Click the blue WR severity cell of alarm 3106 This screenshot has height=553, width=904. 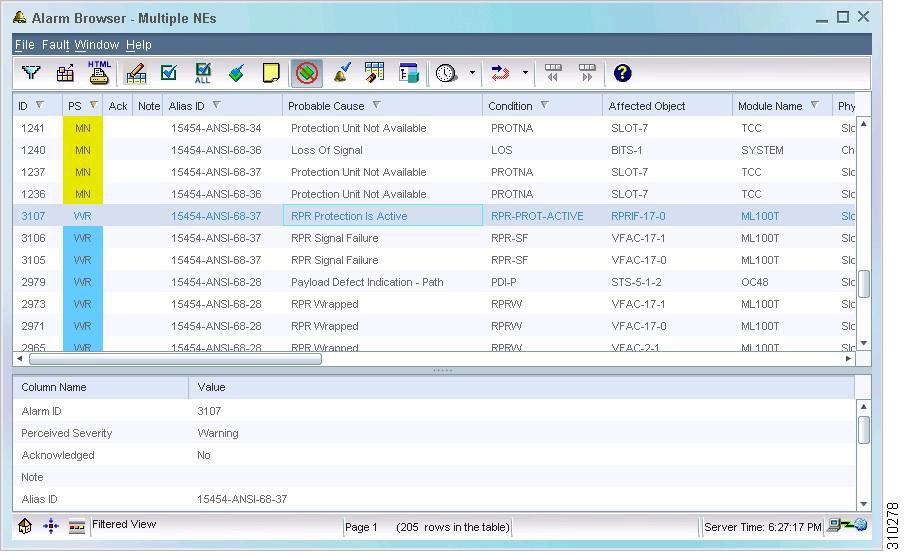point(82,238)
